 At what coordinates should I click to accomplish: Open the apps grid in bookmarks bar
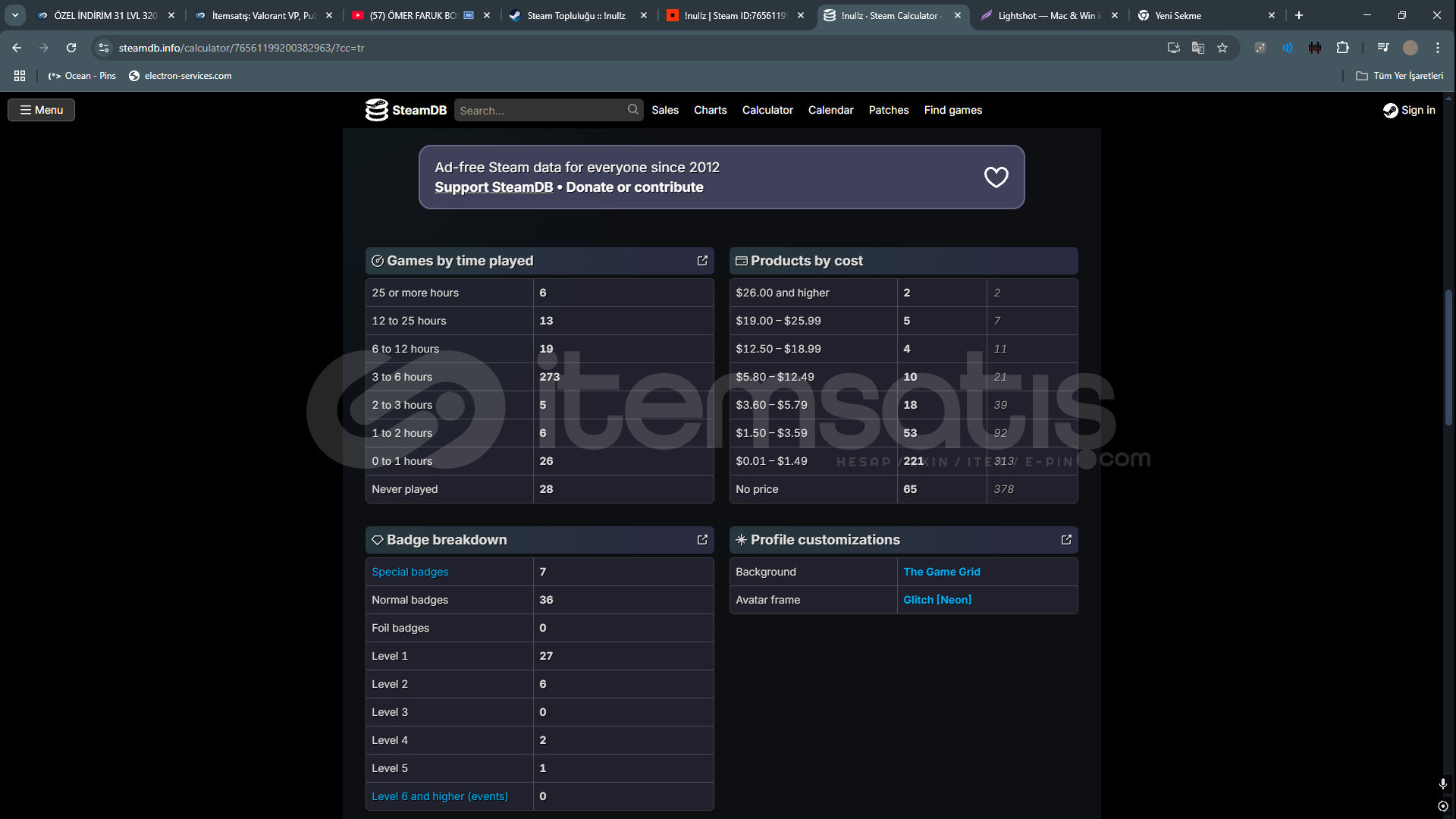pyautogui.click(x=20, y=76)
